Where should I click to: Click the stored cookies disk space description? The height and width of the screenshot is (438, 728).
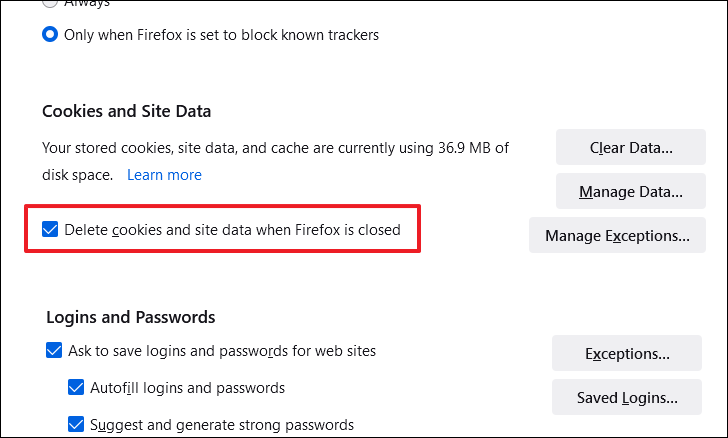pyautogui.click(x=275, y=148)
